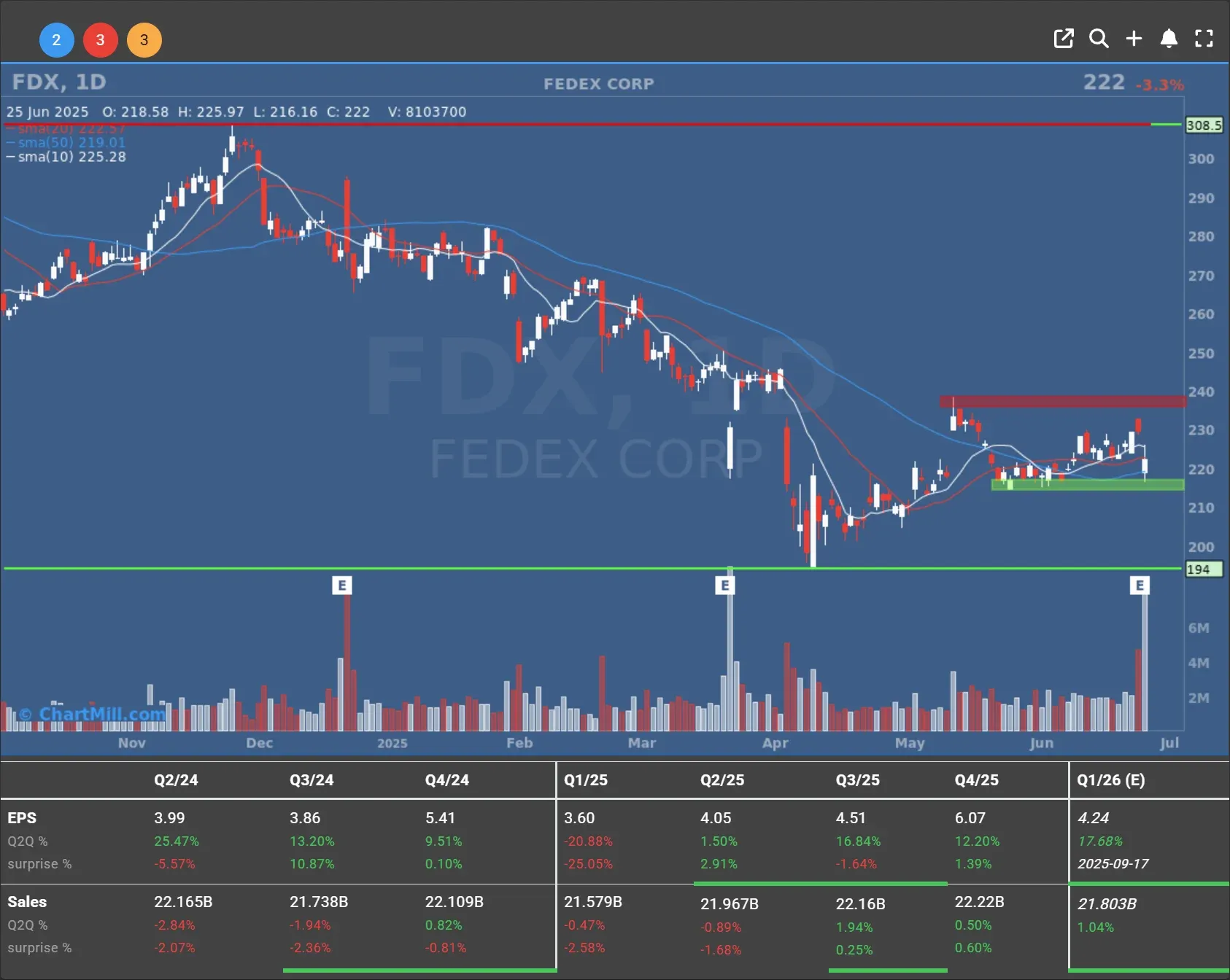Click the Sales row label

27,902
